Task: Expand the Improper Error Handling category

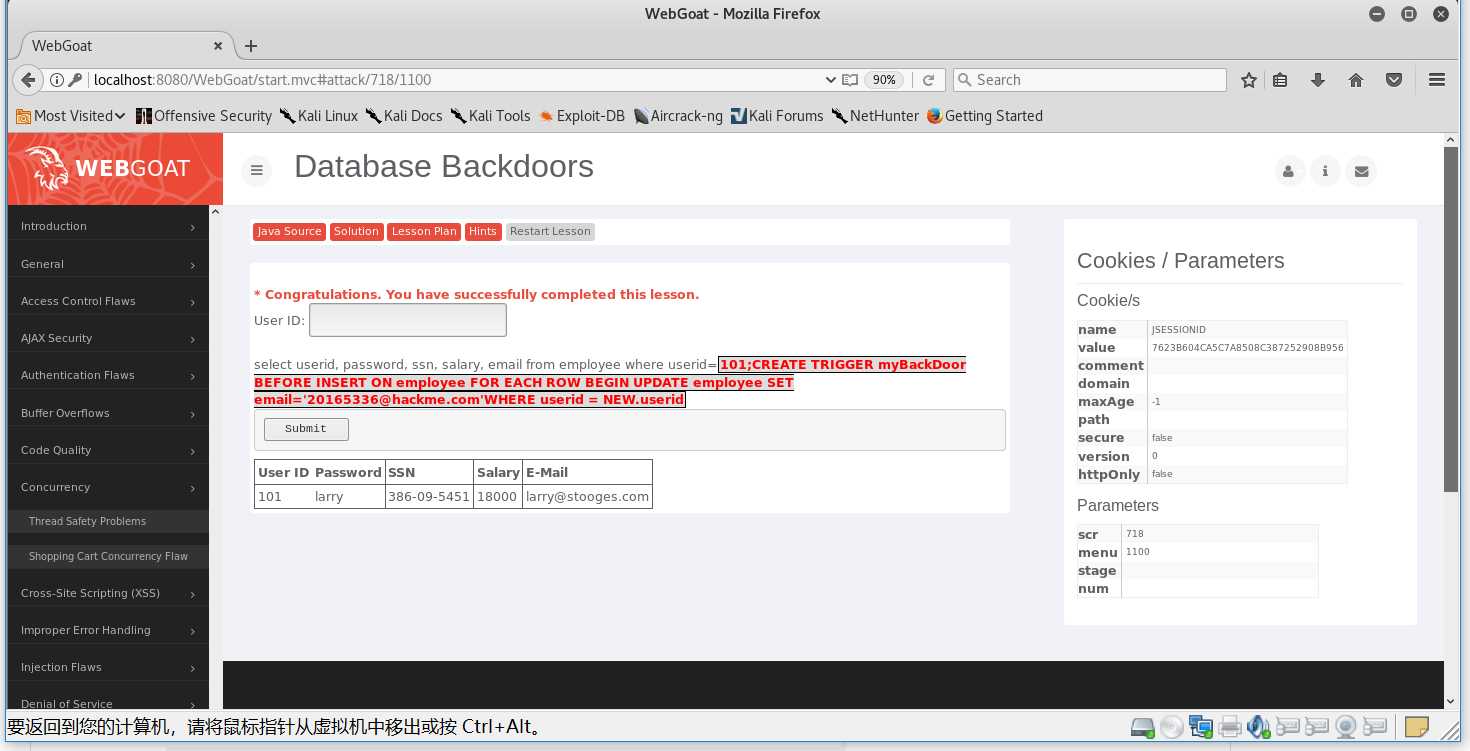Action: [108, 630]
